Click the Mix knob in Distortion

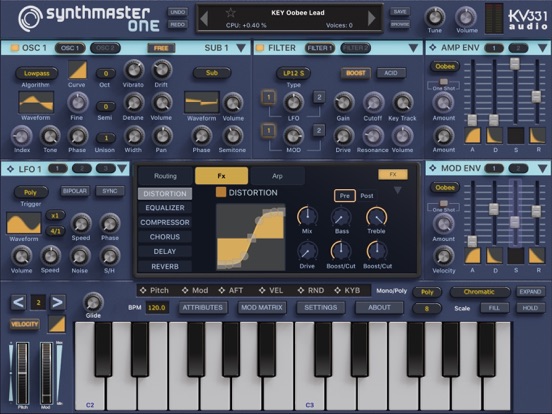click(307, 217)
